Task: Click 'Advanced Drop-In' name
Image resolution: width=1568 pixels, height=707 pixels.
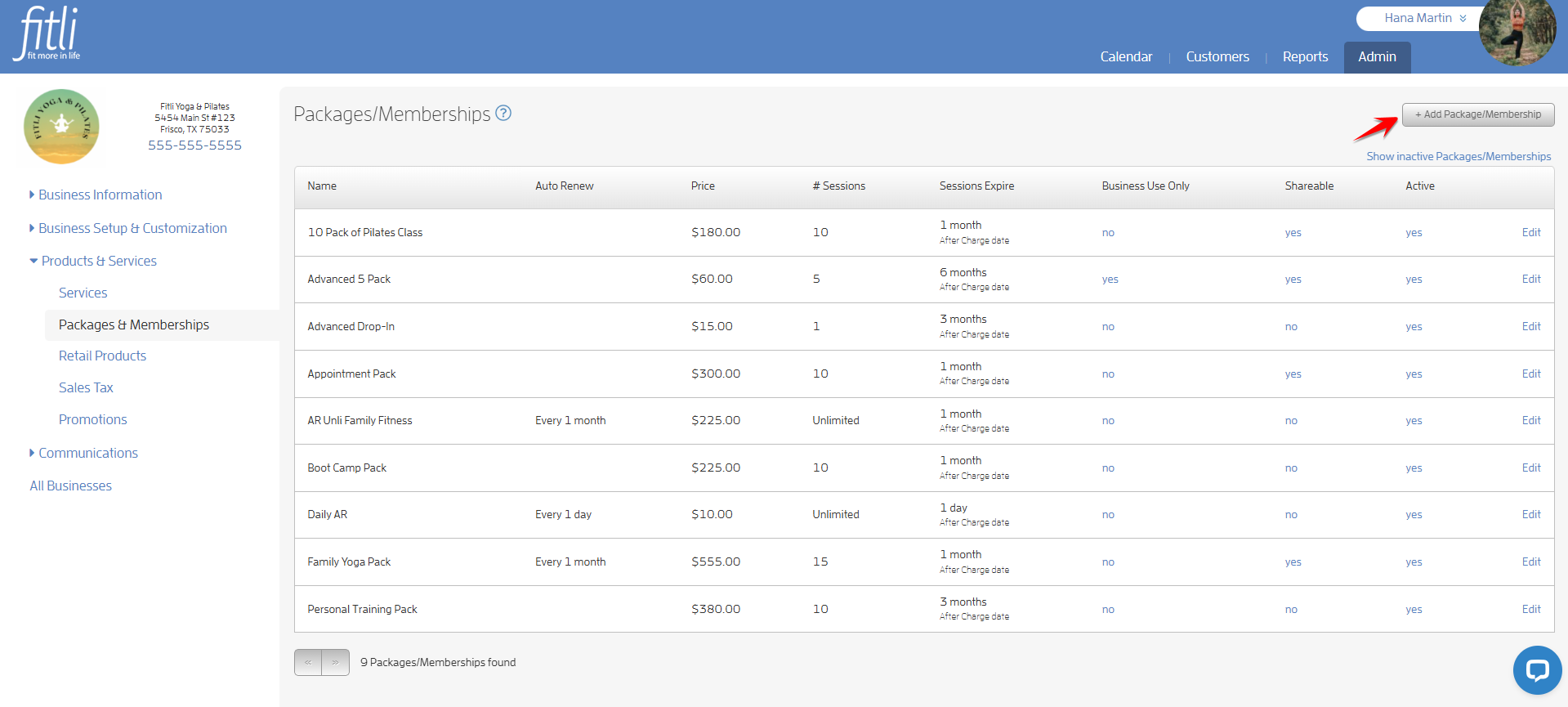Action: click(351, 326)
